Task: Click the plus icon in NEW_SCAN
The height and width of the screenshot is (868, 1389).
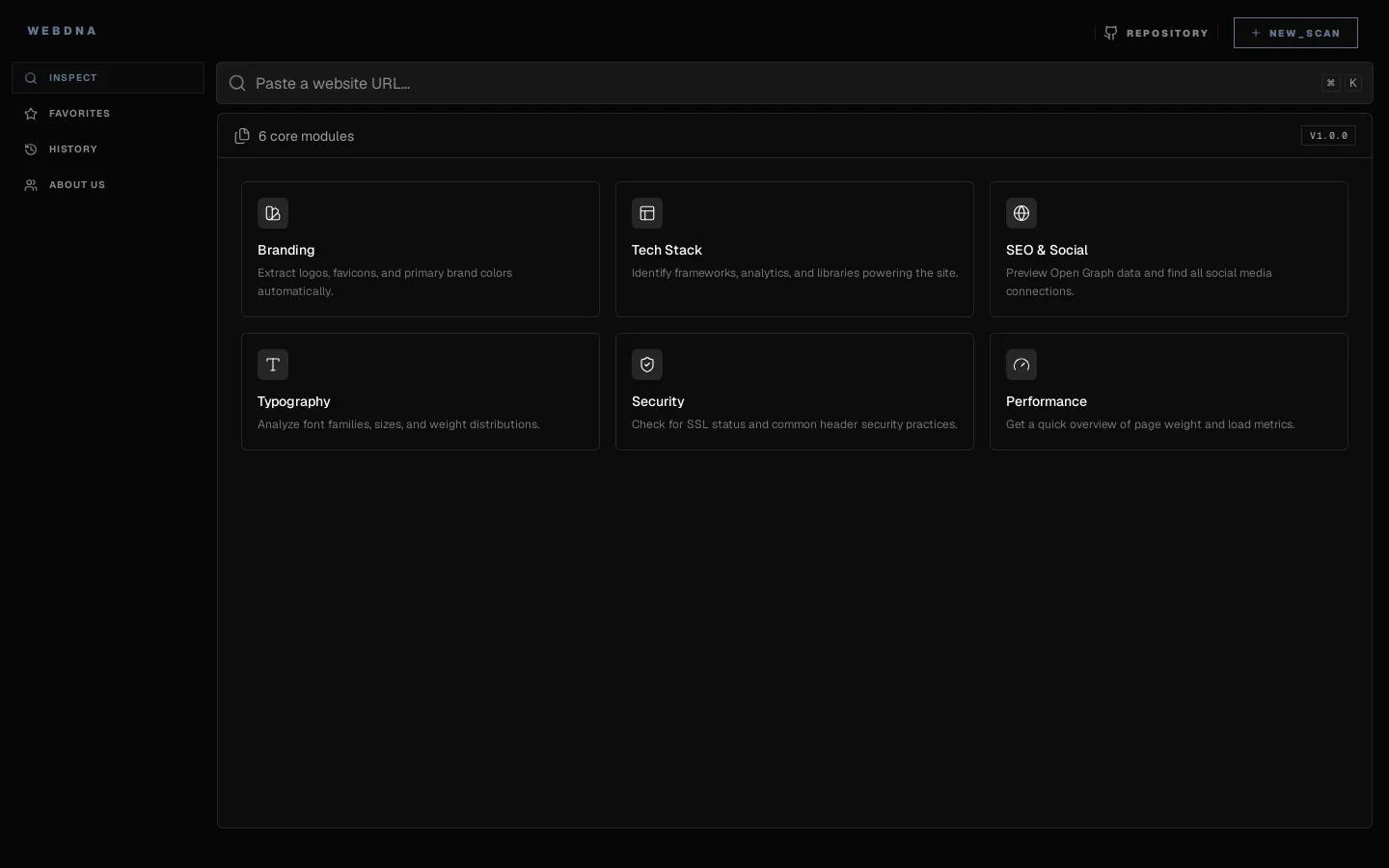Action: [x=1256, y=33]
